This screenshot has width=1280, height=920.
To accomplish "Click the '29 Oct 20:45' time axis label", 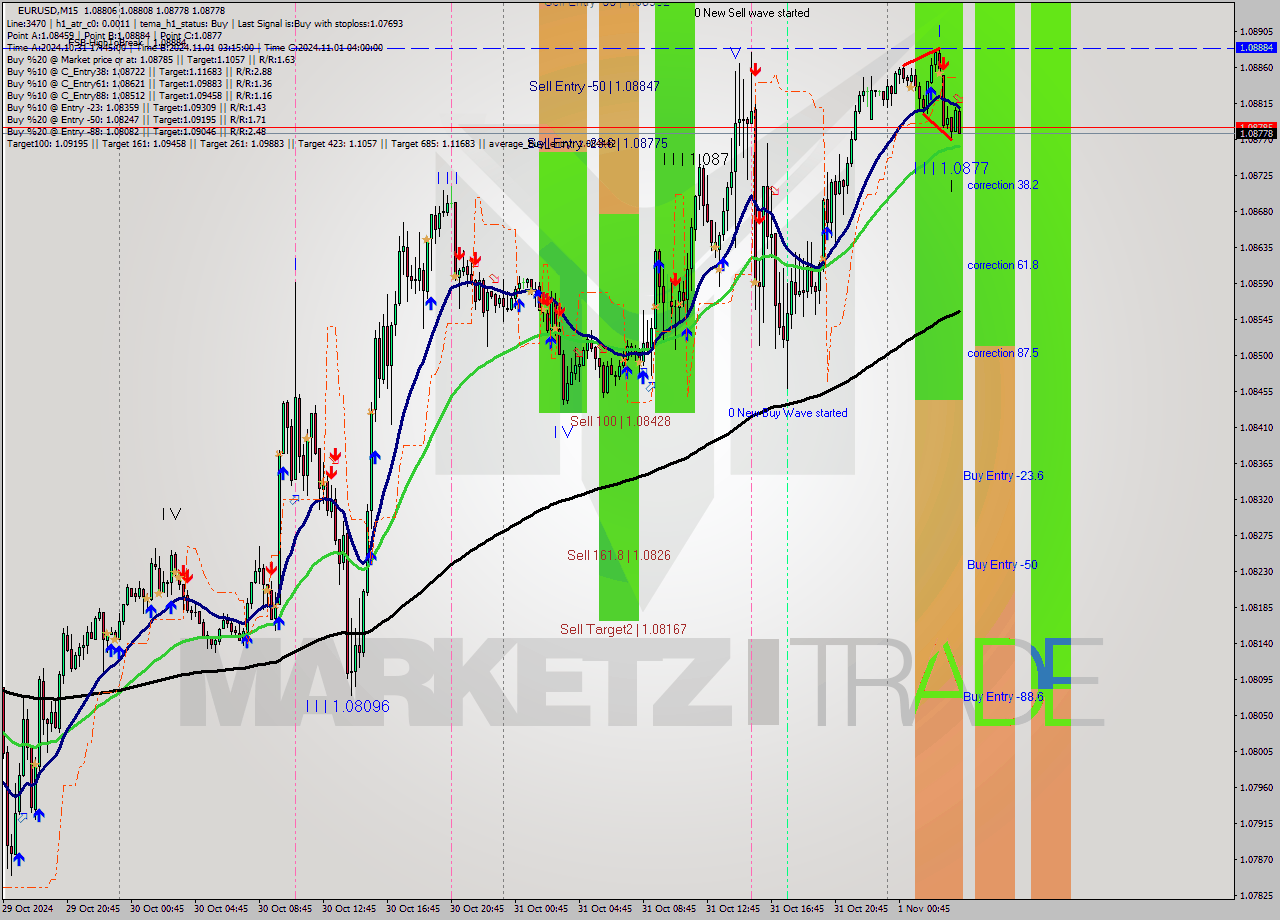I will (x=92, y=909).
